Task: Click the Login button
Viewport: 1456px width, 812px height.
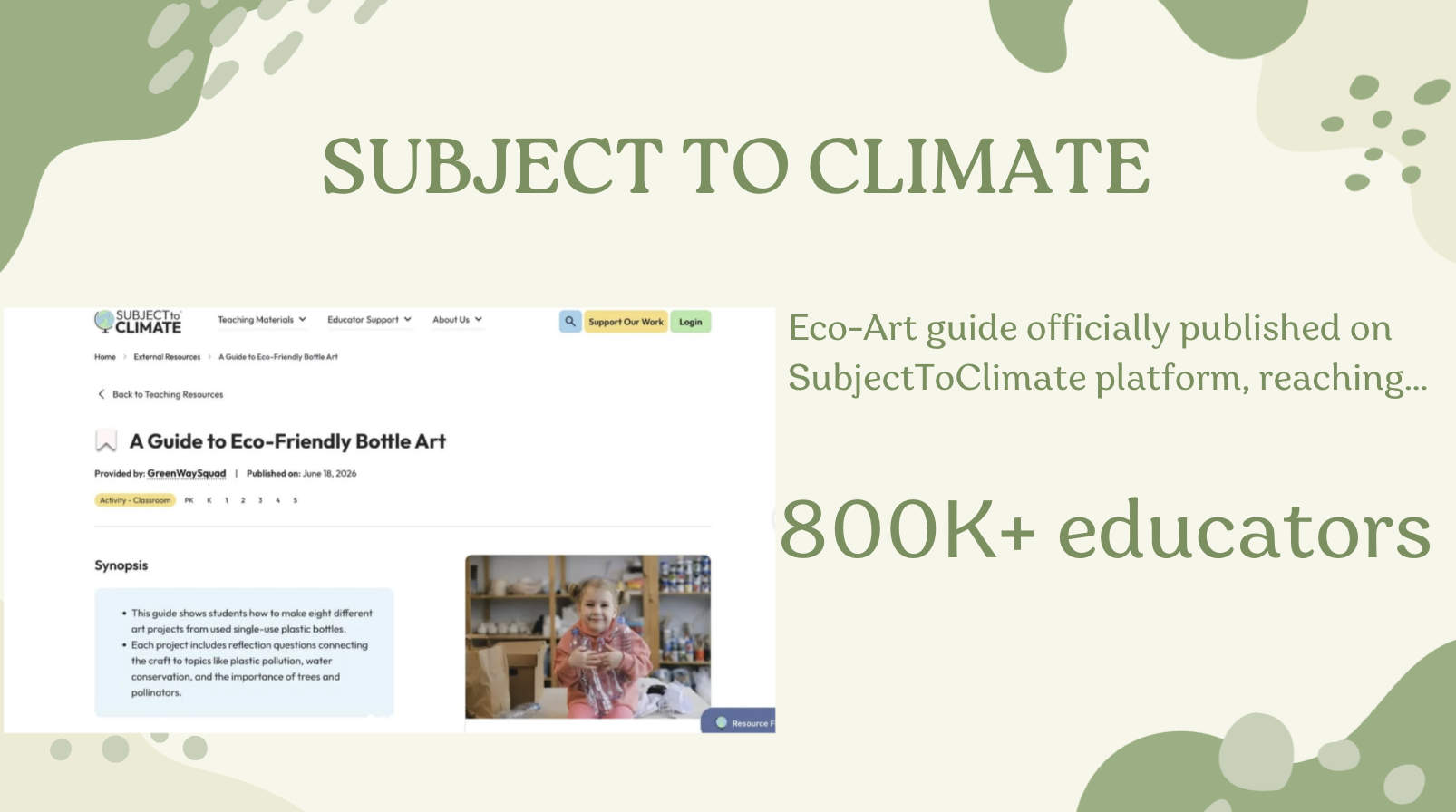Action: tap(691, 322)
